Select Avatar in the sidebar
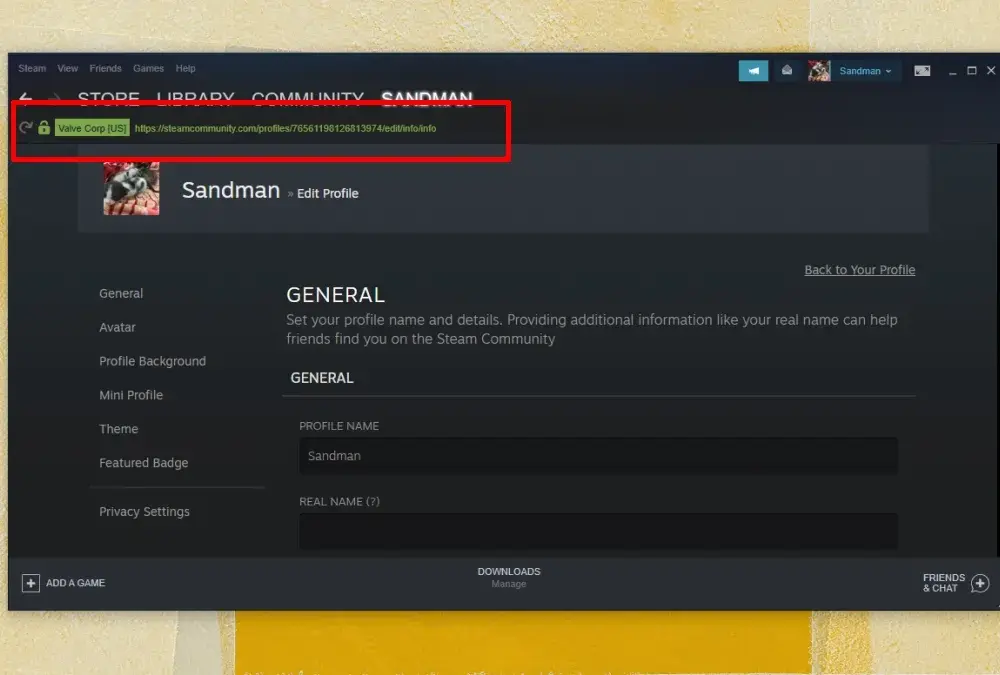The height and width of the screenshot is (675, 1000). point(117,327)
